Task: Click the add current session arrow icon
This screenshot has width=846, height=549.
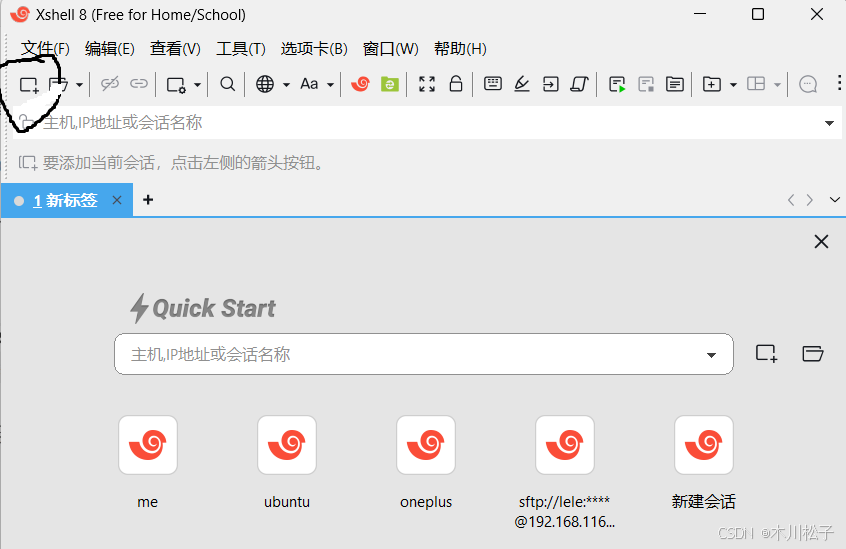Action: 28,162
